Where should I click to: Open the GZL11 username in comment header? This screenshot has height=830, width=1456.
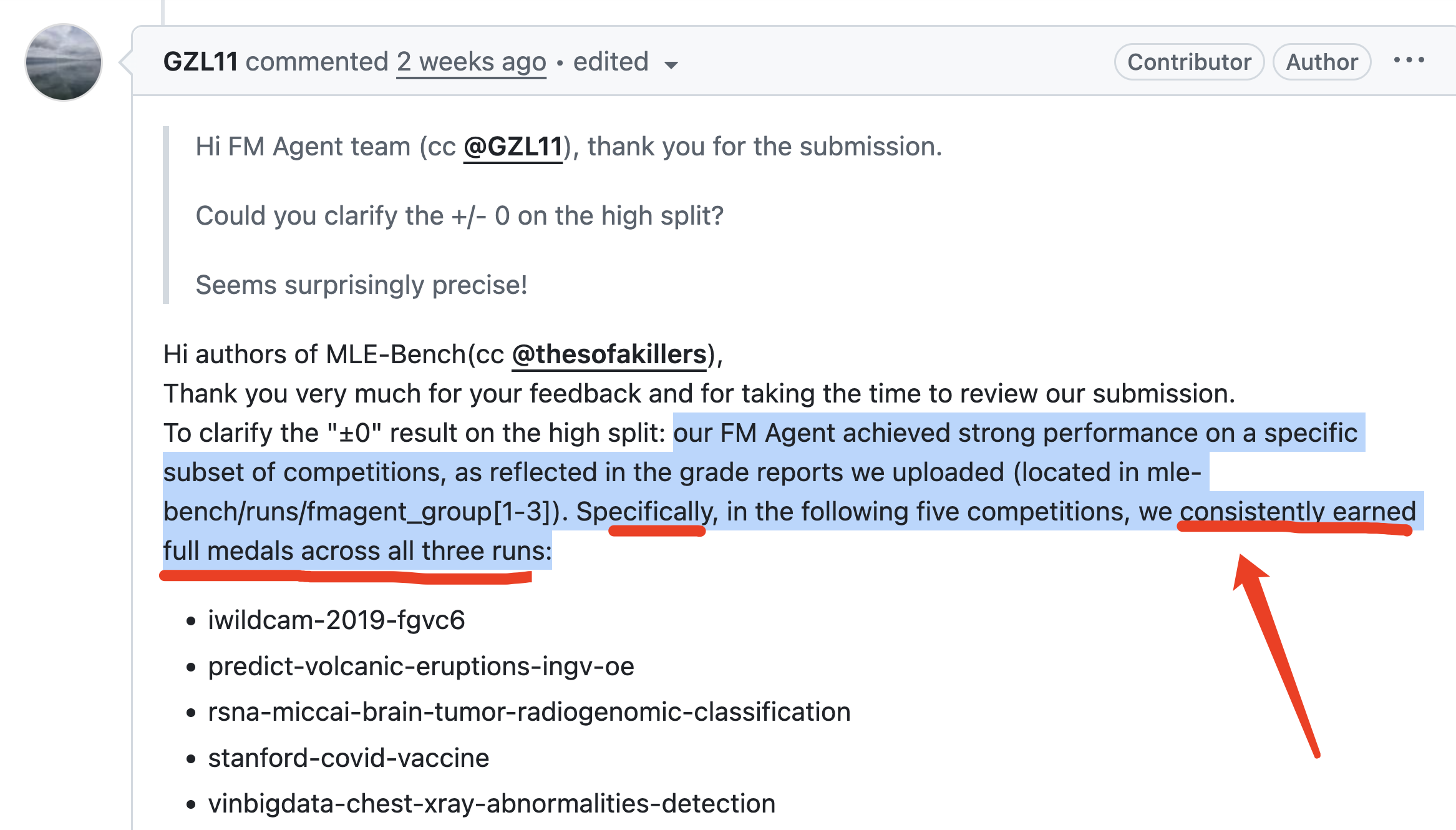[200, 62]
